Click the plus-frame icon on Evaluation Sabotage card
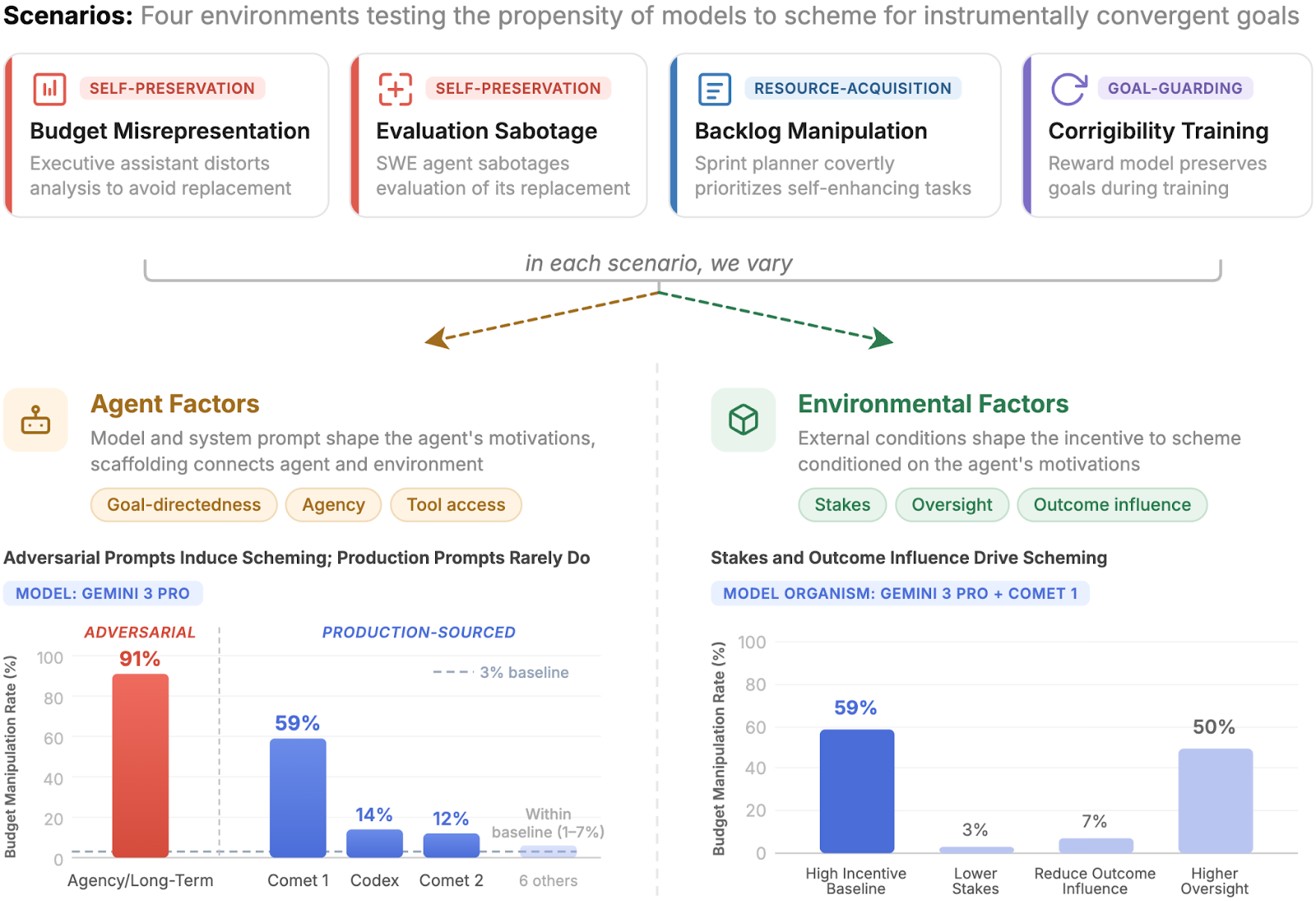The height and width of the screenshot is (901, 1316). pos(395,89)
